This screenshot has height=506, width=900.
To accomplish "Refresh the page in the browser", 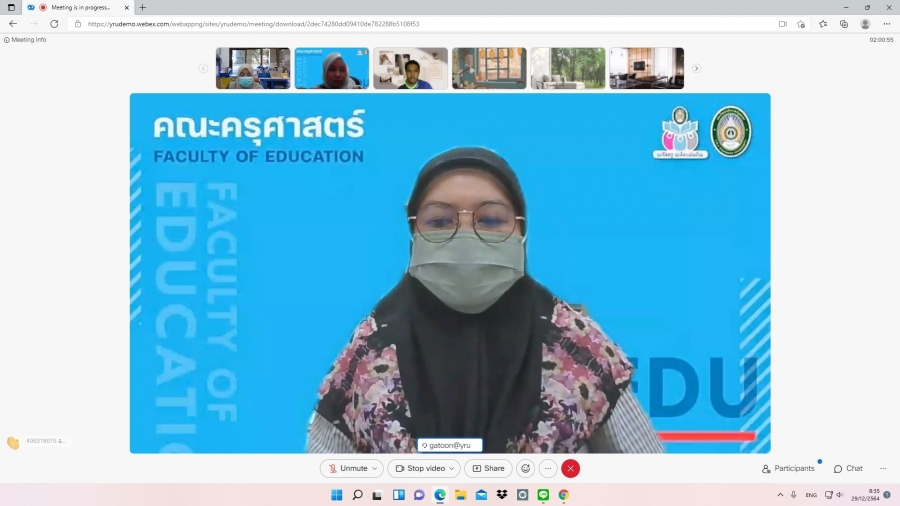I will pyautogui.click(x=54, y=24).
